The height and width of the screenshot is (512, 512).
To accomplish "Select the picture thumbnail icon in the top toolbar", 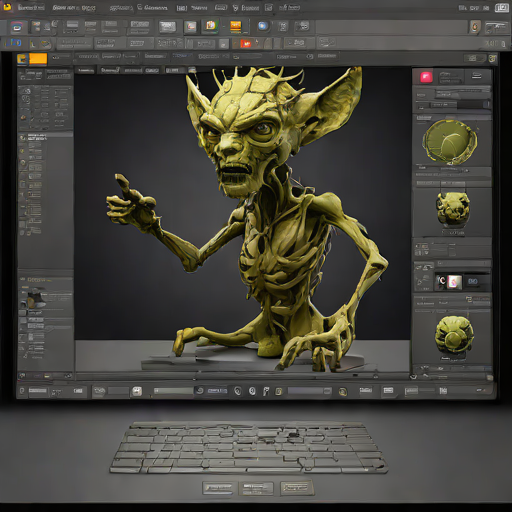I will tap(191, 27).
